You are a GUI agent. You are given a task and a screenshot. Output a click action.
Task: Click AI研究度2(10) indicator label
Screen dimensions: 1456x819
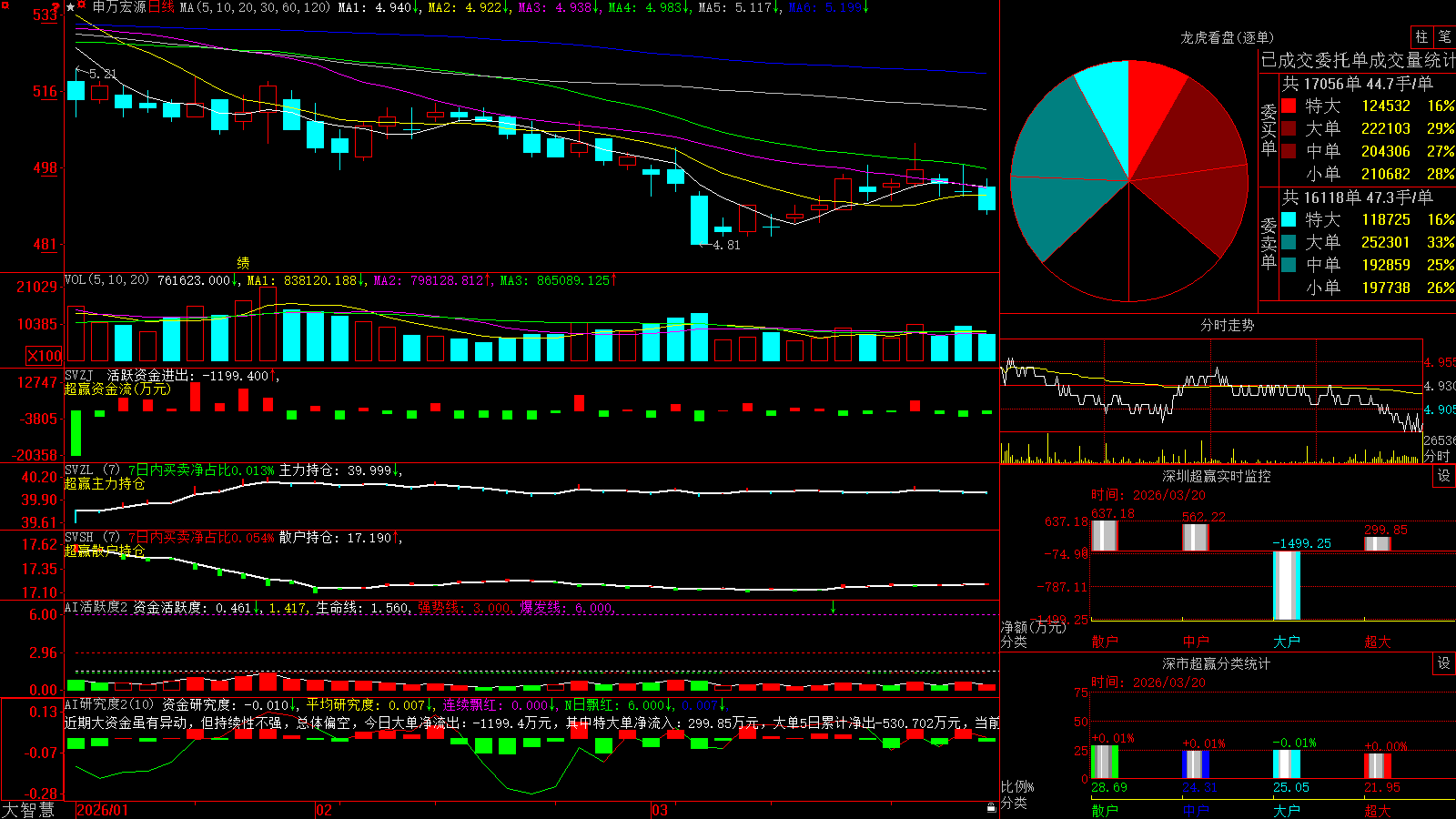(x=109, y=704)
